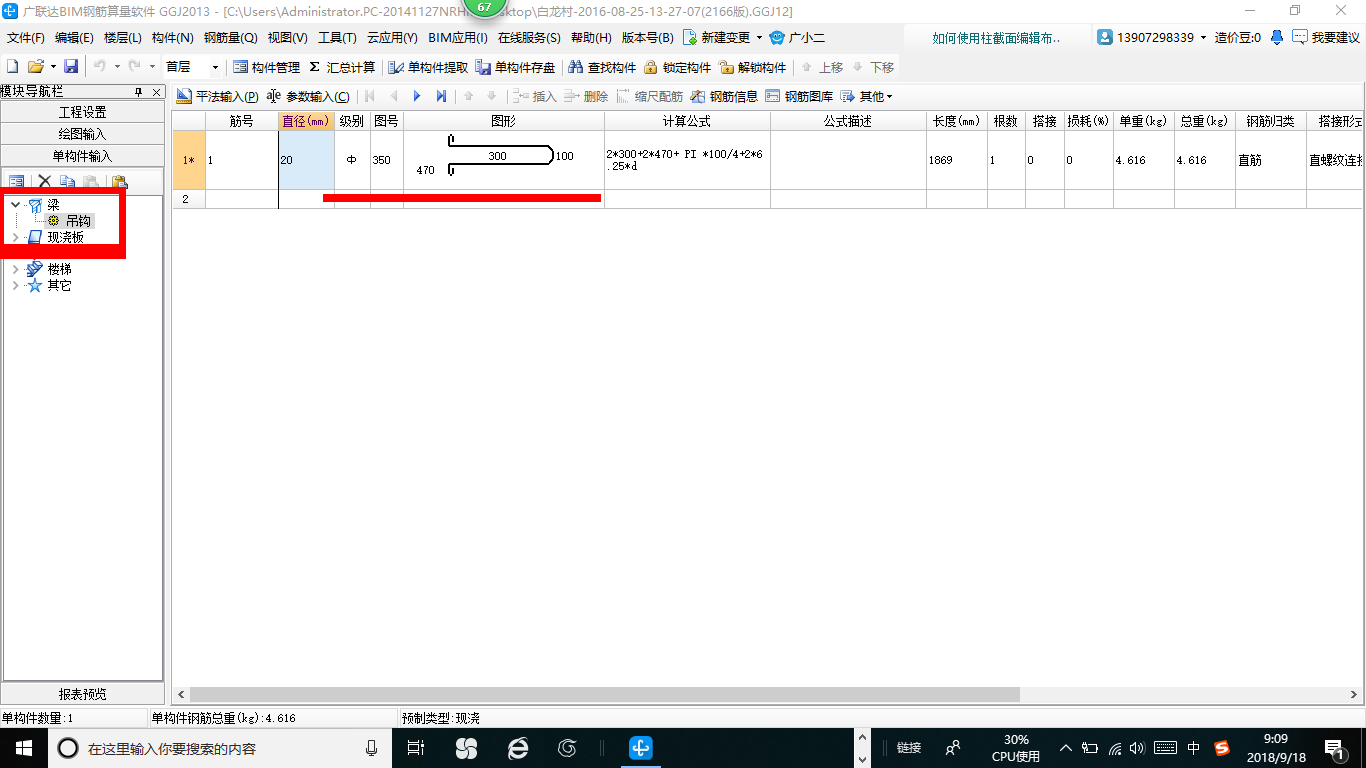Go to next record arrow
The width and height of the screenshot is (1366, 768).
tap(417, 96)
